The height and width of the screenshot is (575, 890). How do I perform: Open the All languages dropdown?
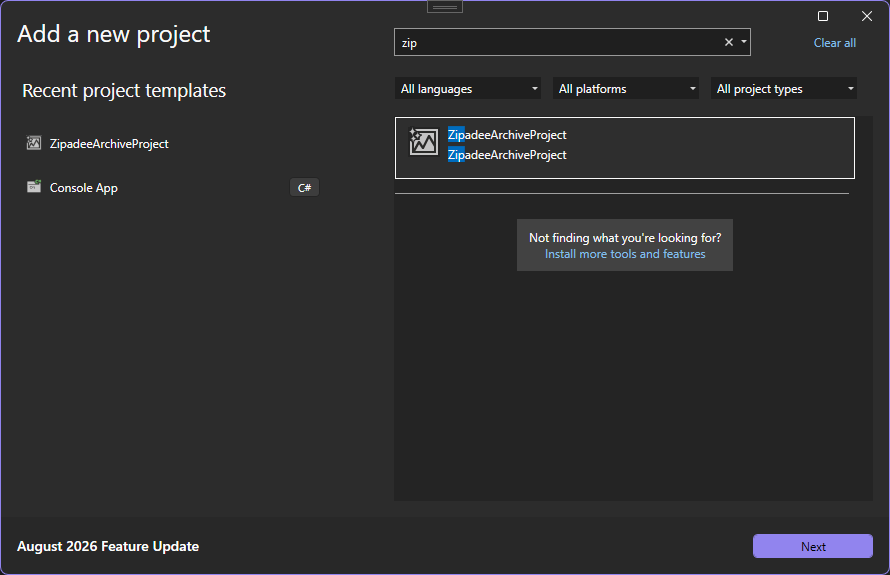[468, 89]
